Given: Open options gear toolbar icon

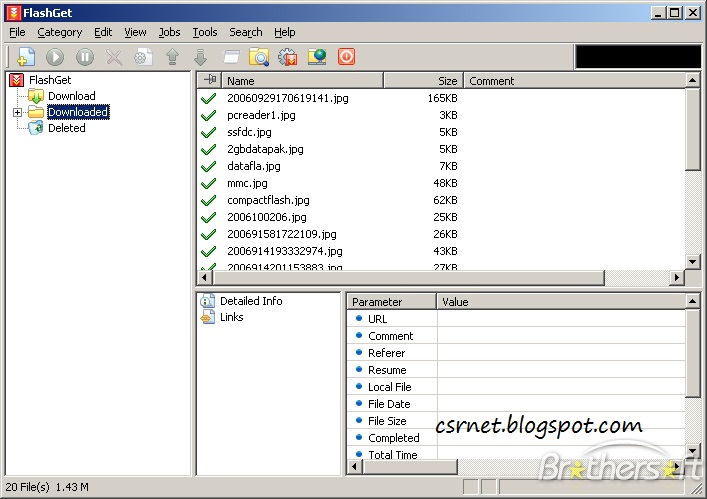Looking at the screenshot, I should point(288,57).
